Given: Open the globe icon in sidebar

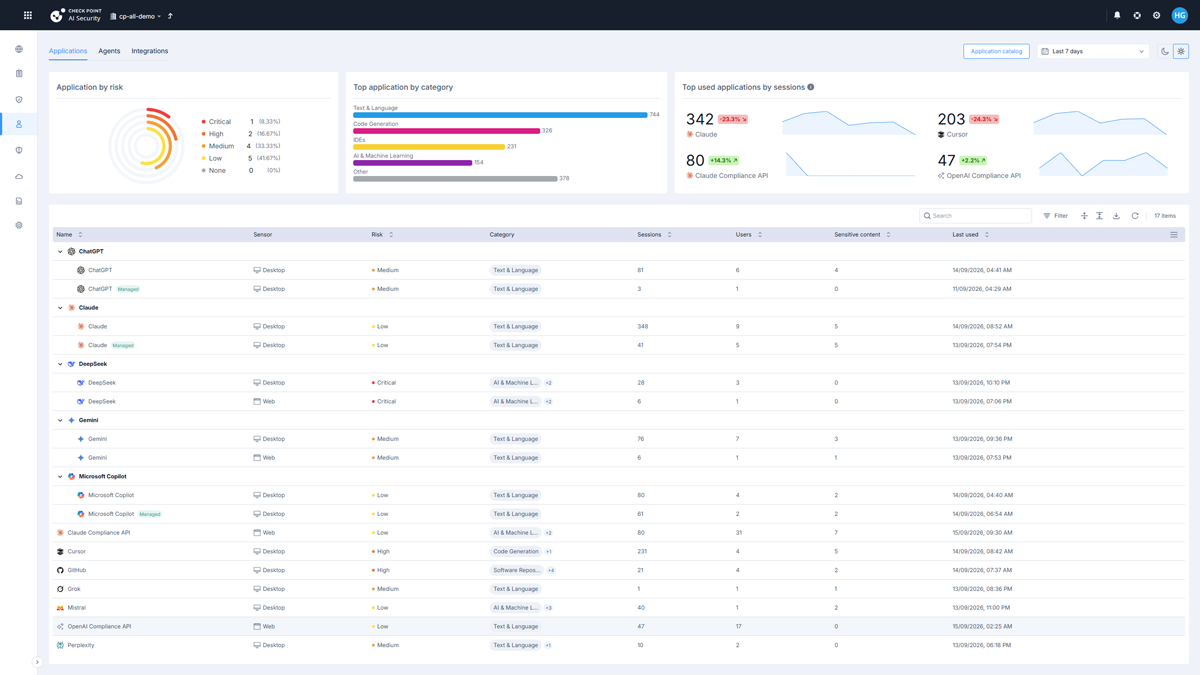Looking at the screenshot, I should (x=19, y=49).
